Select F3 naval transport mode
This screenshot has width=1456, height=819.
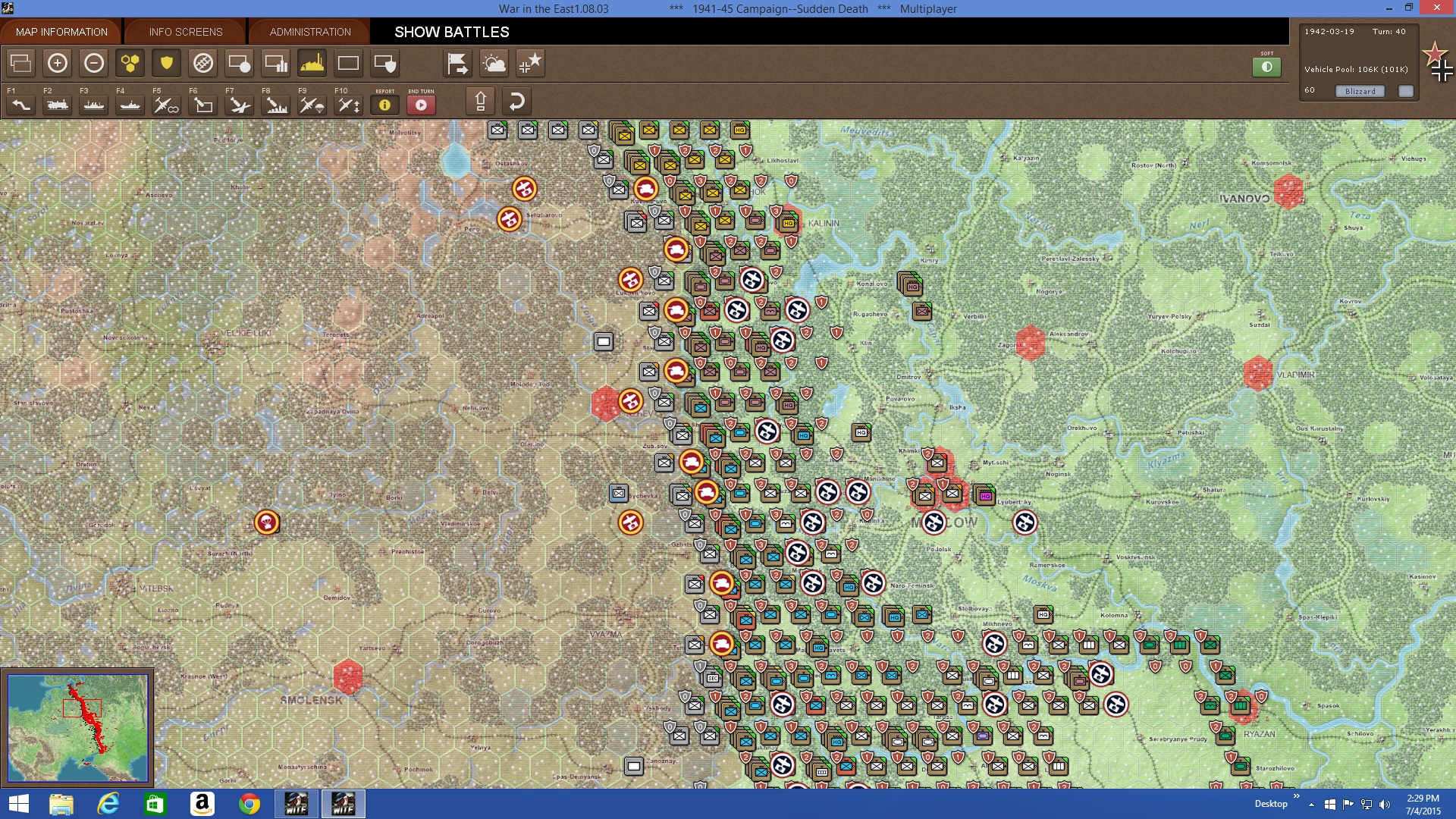(x=94, y=105)
